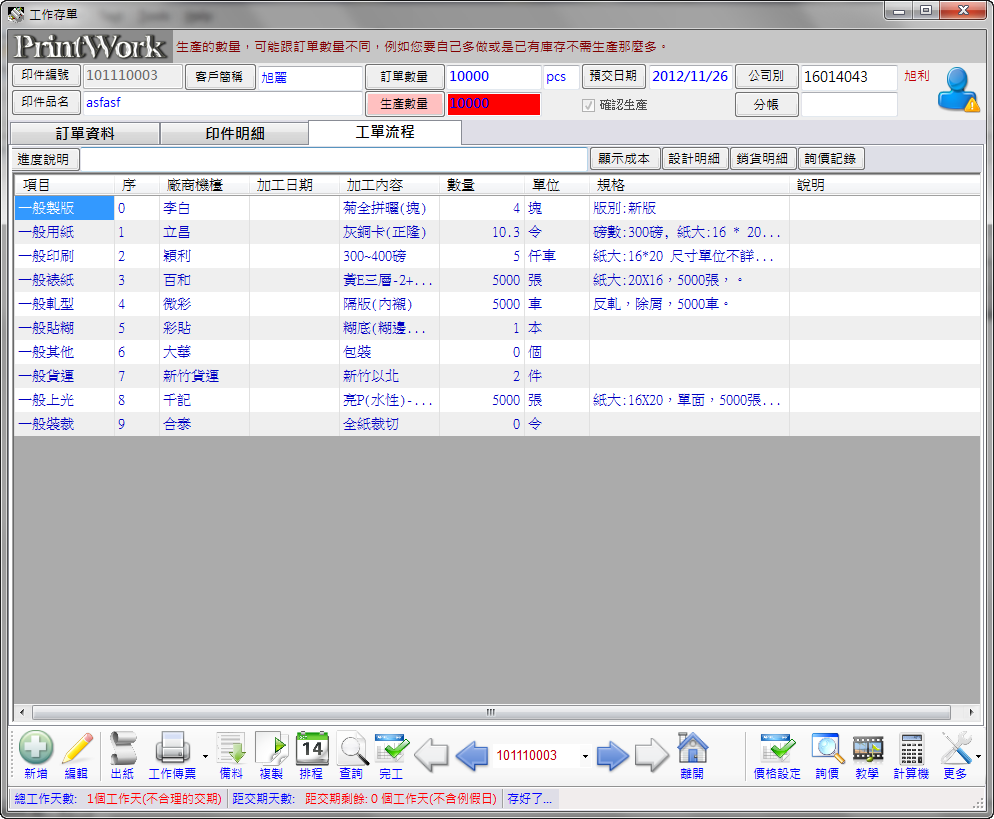Click the horizontal scrollbar right arrow
Screen dimensions: 994x819
coord(971,712)
